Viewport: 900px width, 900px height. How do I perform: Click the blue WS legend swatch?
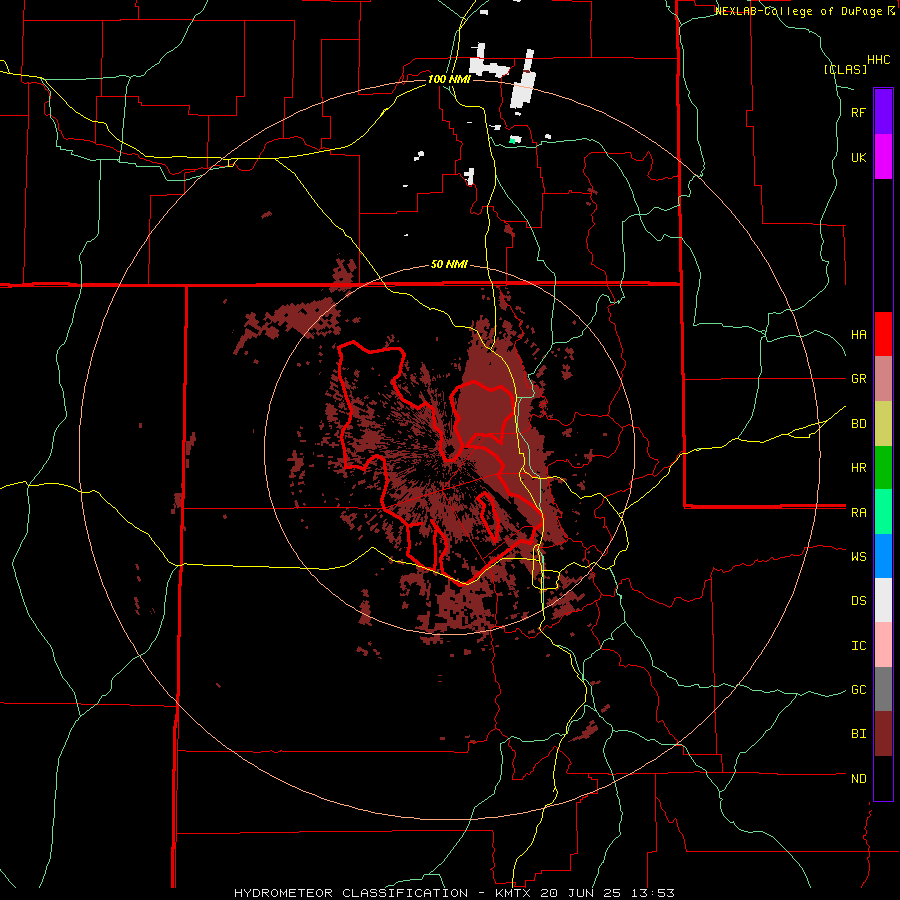(x=883, y=556)
